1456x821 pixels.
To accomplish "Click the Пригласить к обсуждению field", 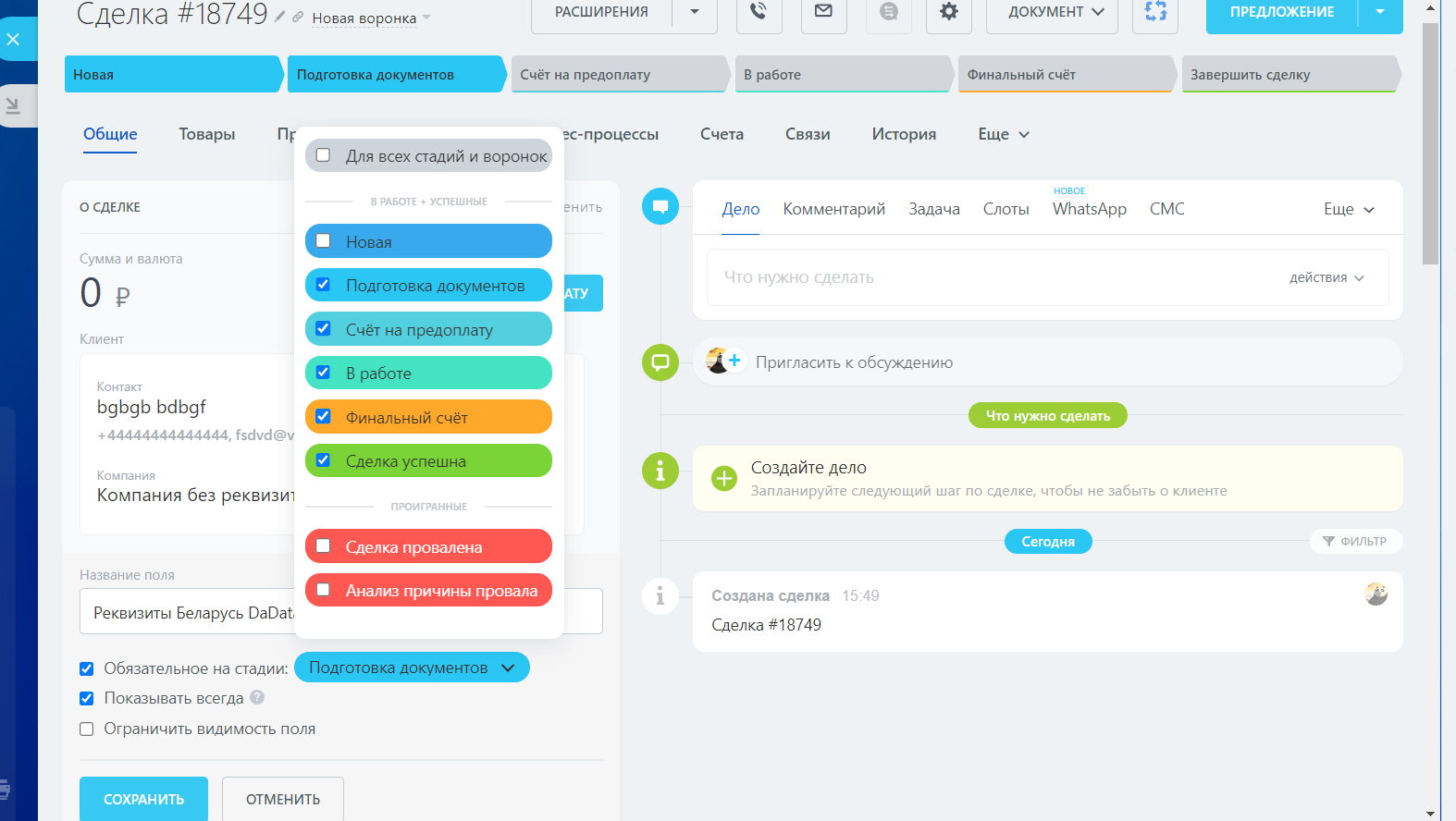I will [x=1048, y=361].
